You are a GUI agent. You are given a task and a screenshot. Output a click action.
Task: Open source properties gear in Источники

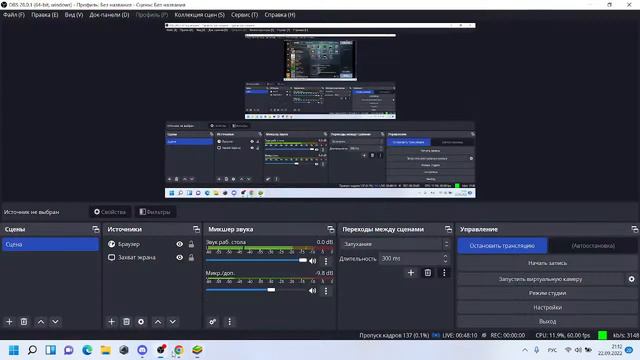[141, 322]
